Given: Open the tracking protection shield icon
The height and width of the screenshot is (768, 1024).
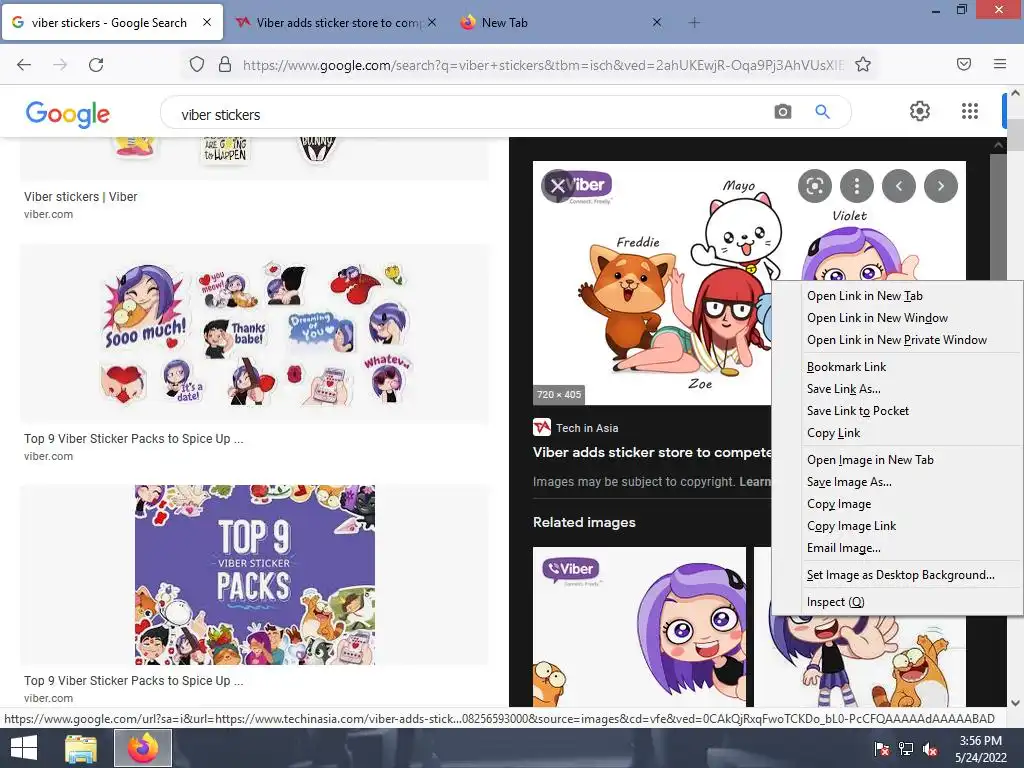Looking at the screenshot, I should click(197, 64).
